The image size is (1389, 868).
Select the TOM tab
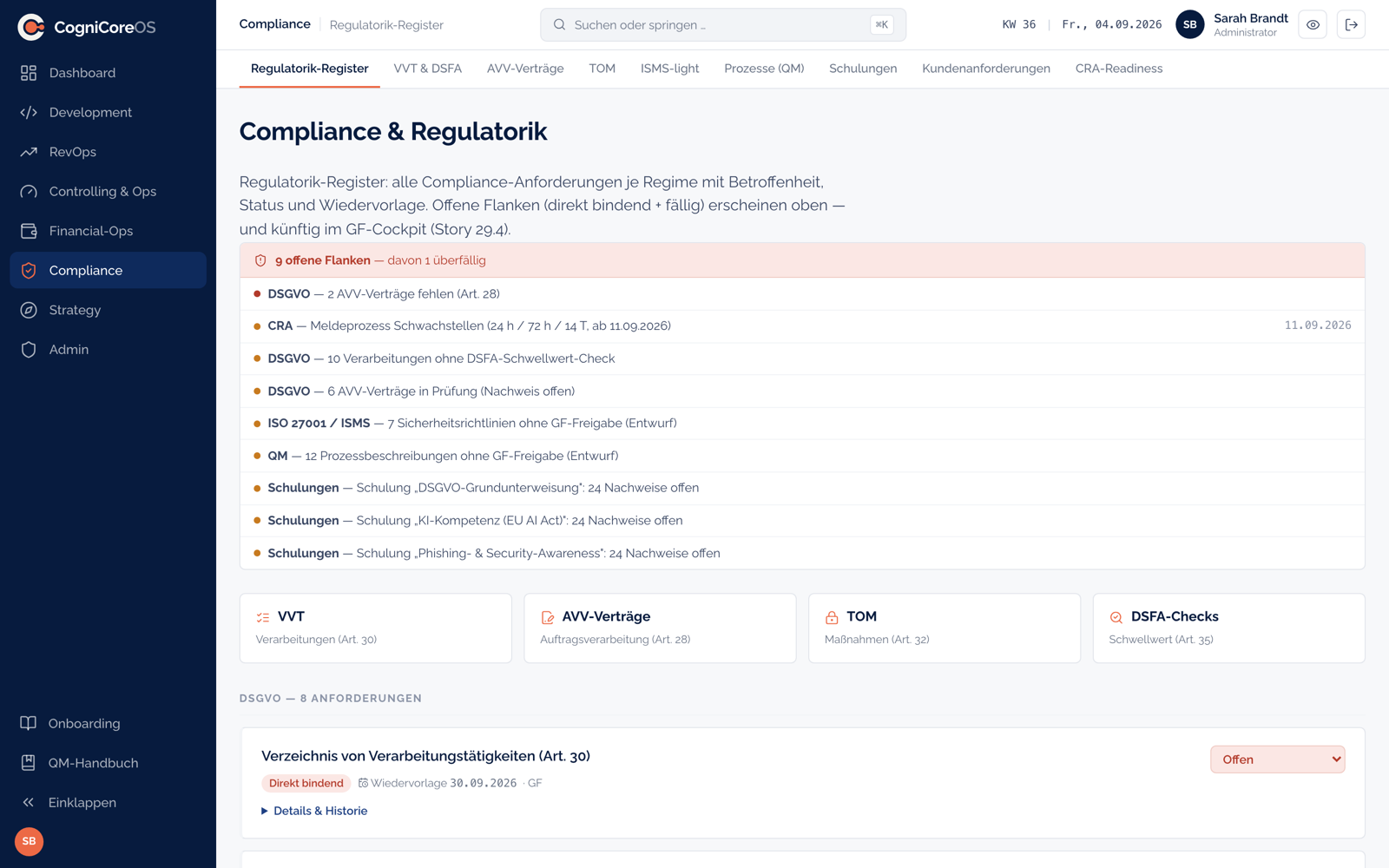(602, 69)
